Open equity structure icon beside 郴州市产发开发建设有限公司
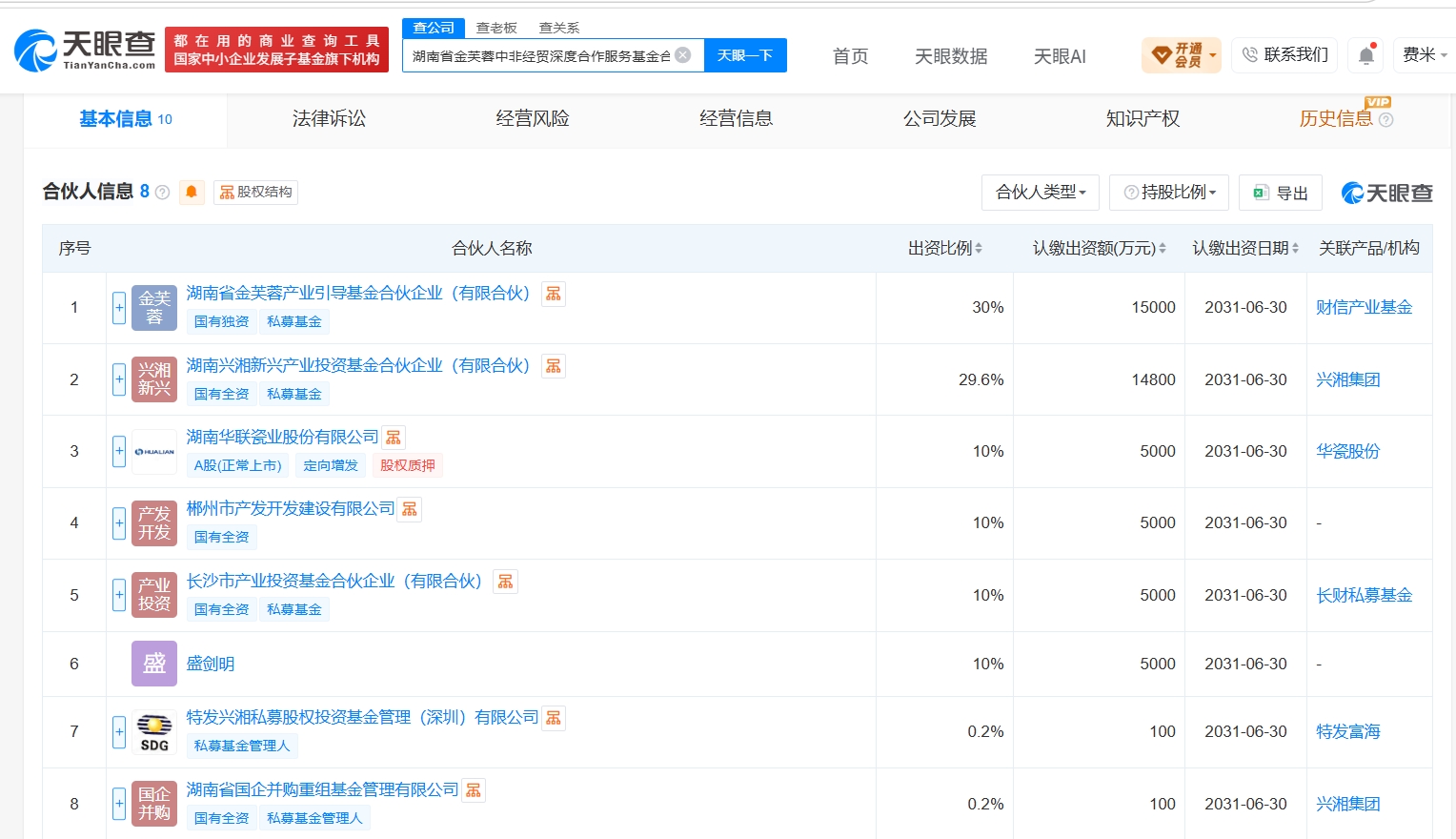The image size is (1456, 839). [x=410, y=509]
